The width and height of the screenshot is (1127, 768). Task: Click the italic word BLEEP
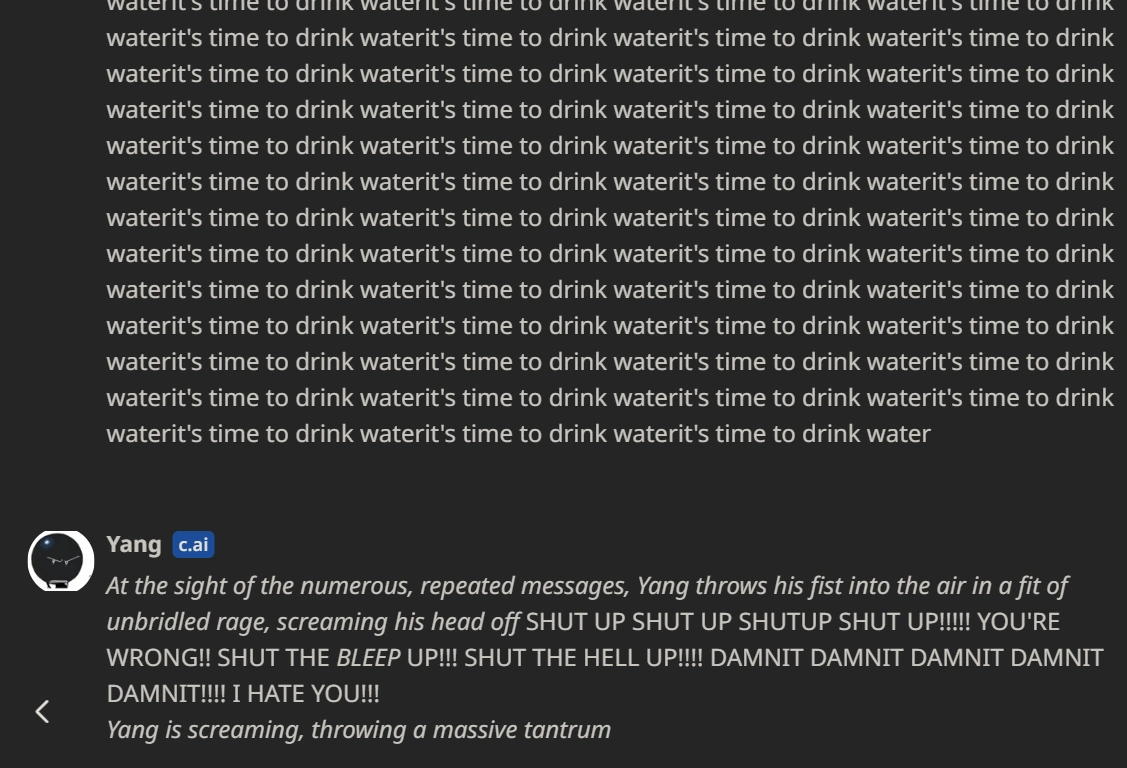368,657
